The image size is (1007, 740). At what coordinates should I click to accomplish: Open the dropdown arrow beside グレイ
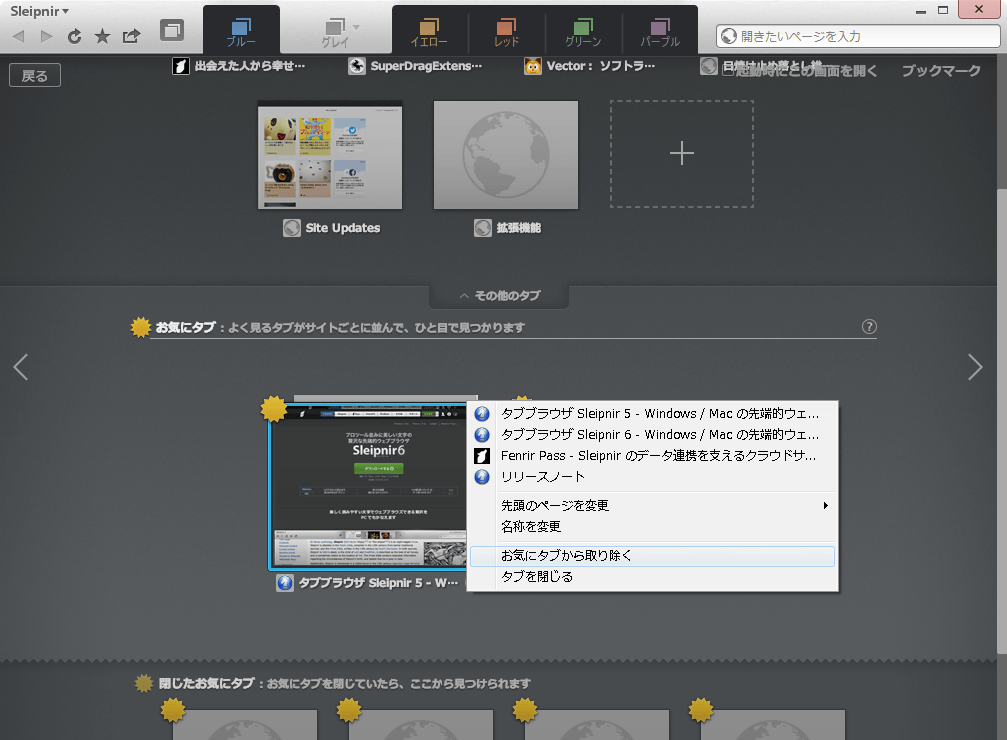[x=356, y=28]
